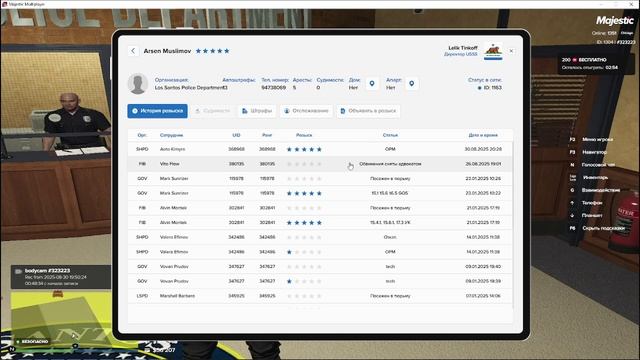
Task: Switch to the Штрафы tab
Action: pos(257,111)
